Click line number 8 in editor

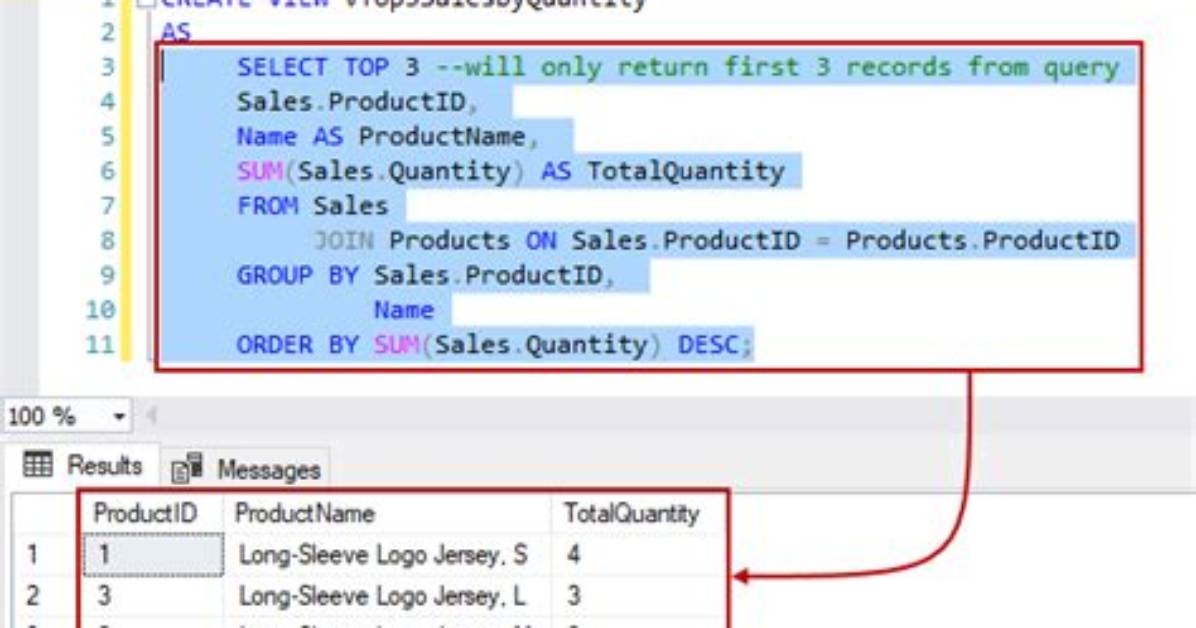pyautogui.click(x=108, y=240)
